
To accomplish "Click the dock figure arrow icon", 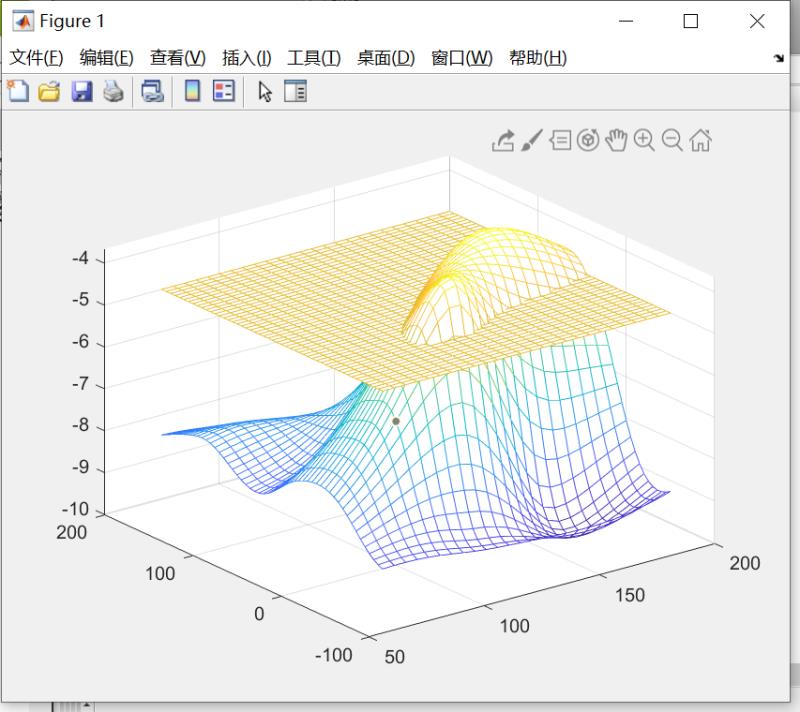I will point(778,58).
